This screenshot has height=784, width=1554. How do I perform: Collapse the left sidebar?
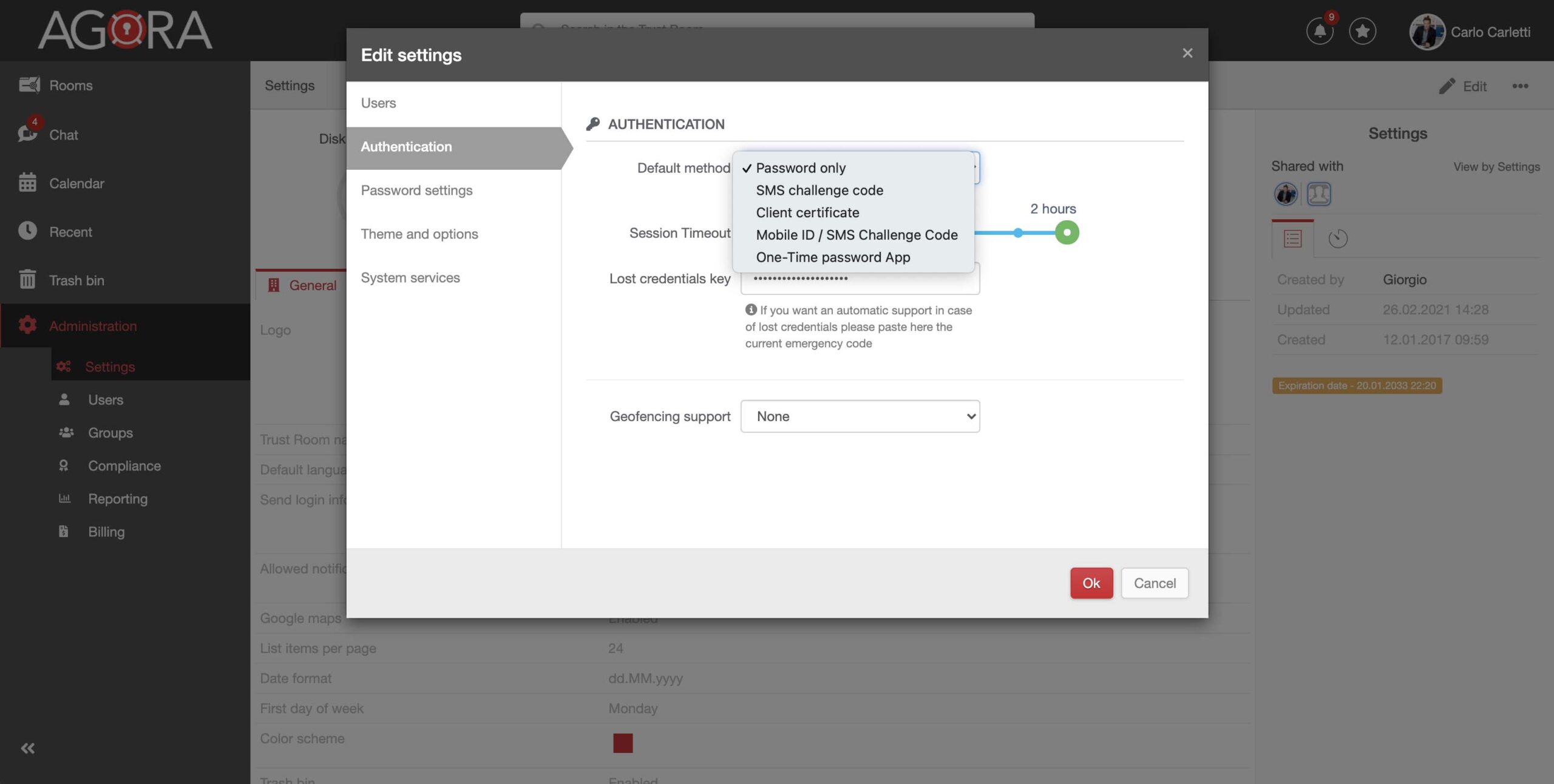point(27,748)
